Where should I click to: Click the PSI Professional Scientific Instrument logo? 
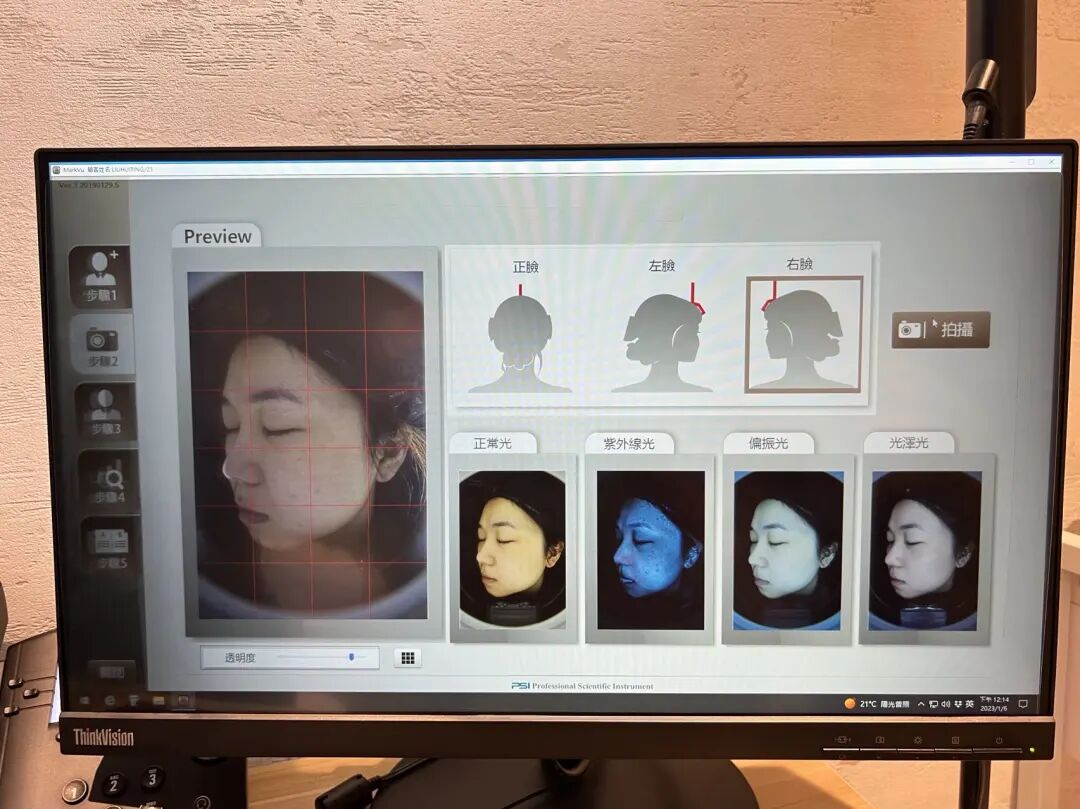coord(583,686)
